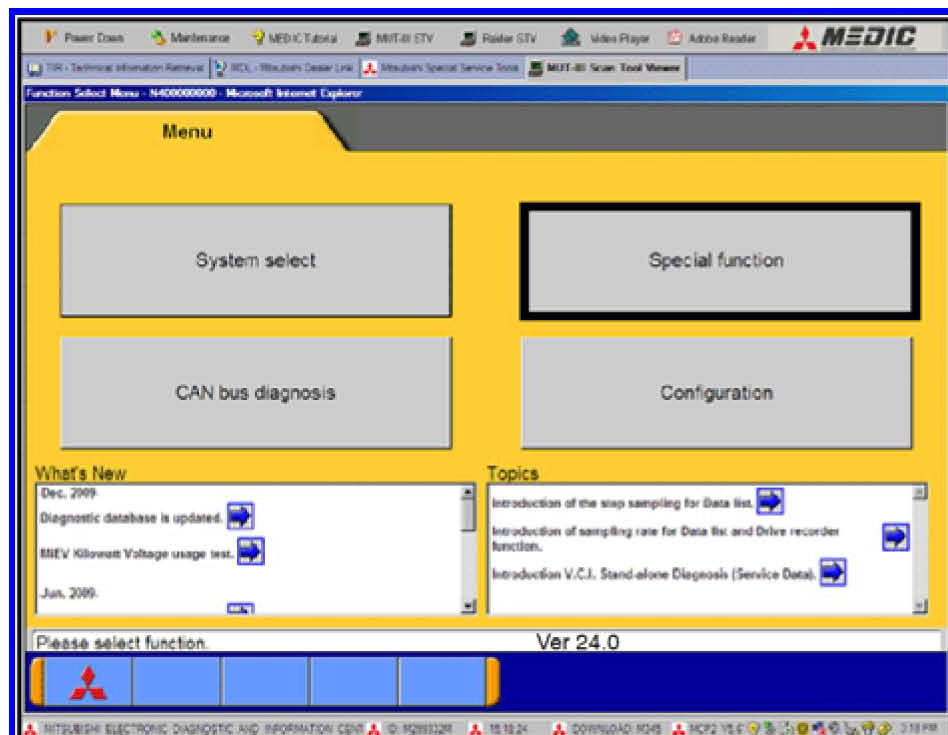Click arrow next to MiEV Kilowatt Voltage usage test

point(251,550)
